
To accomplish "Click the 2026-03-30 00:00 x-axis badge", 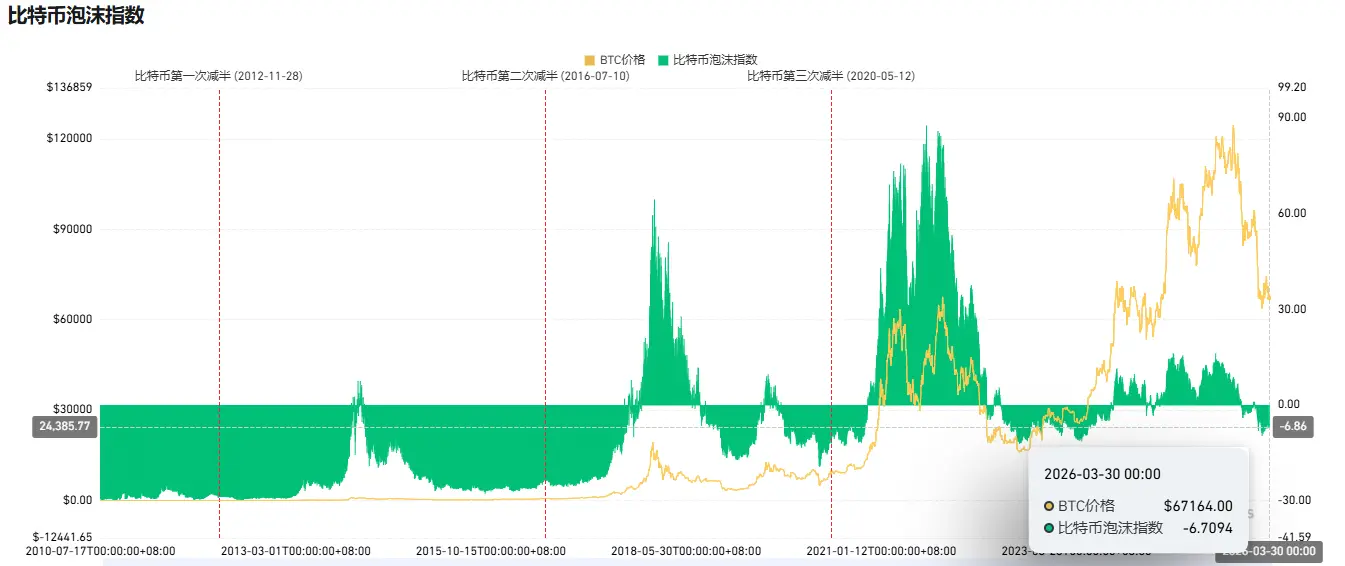I will click(x=1269, y=551).
